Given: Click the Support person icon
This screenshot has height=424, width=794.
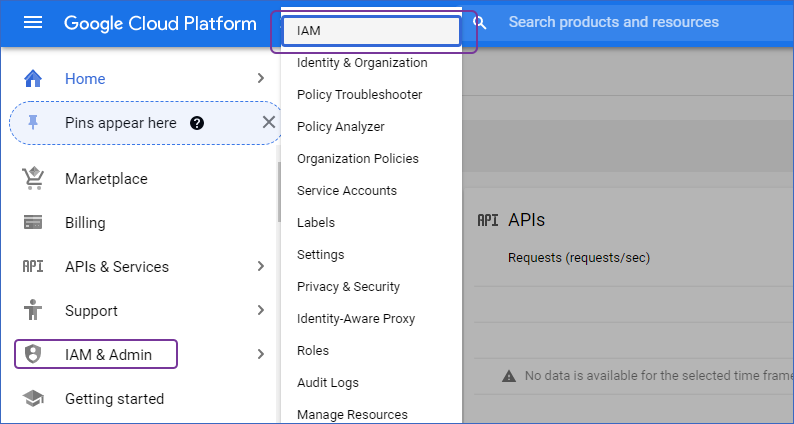Looking at the screenshot, I should (33, 310).
